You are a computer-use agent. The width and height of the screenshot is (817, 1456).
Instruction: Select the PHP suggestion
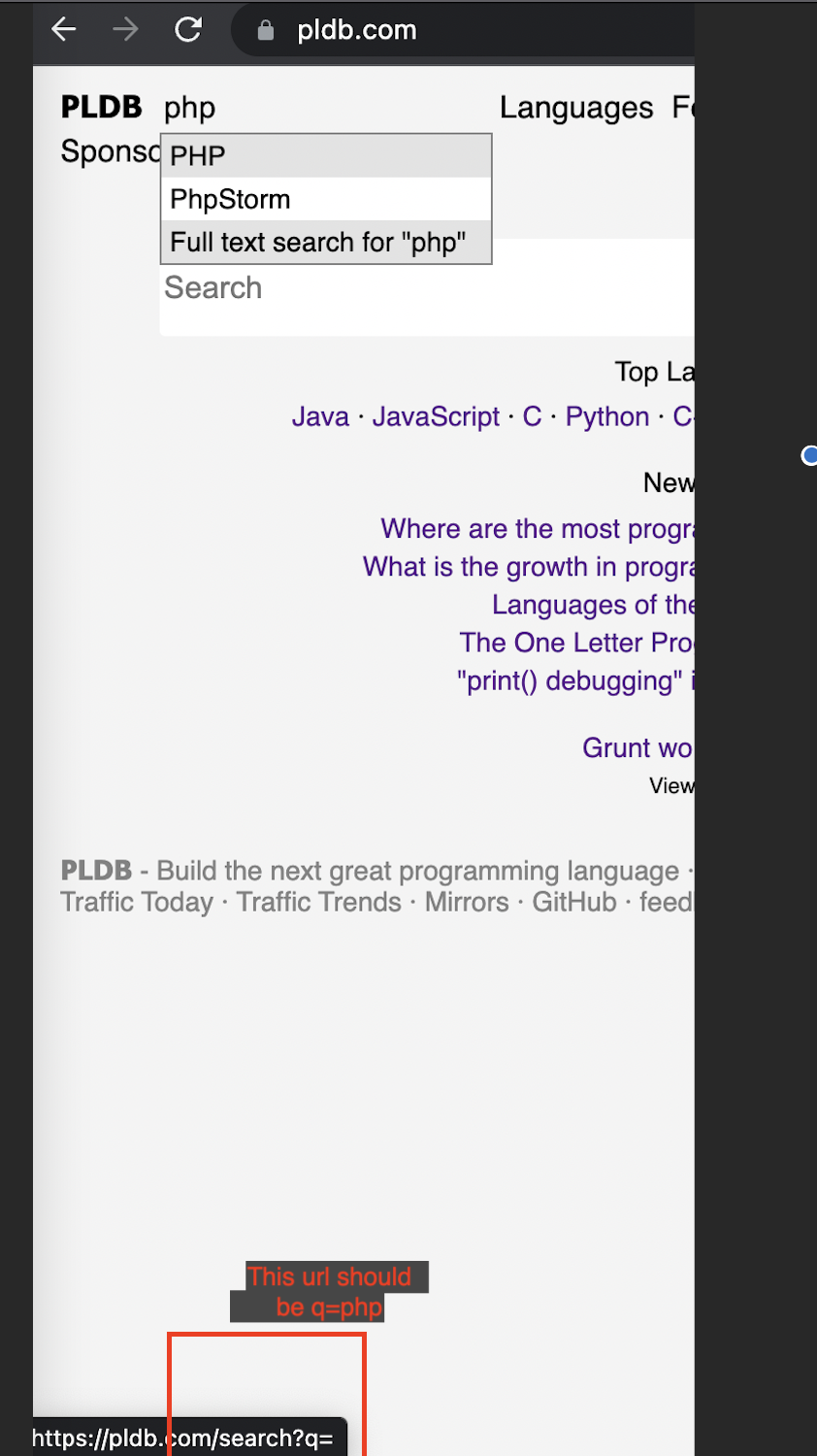326,155
